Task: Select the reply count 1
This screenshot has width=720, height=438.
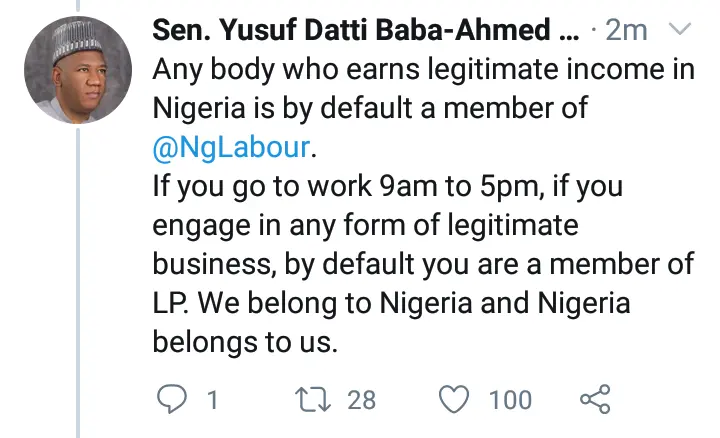Action: [x=212, y=400]
